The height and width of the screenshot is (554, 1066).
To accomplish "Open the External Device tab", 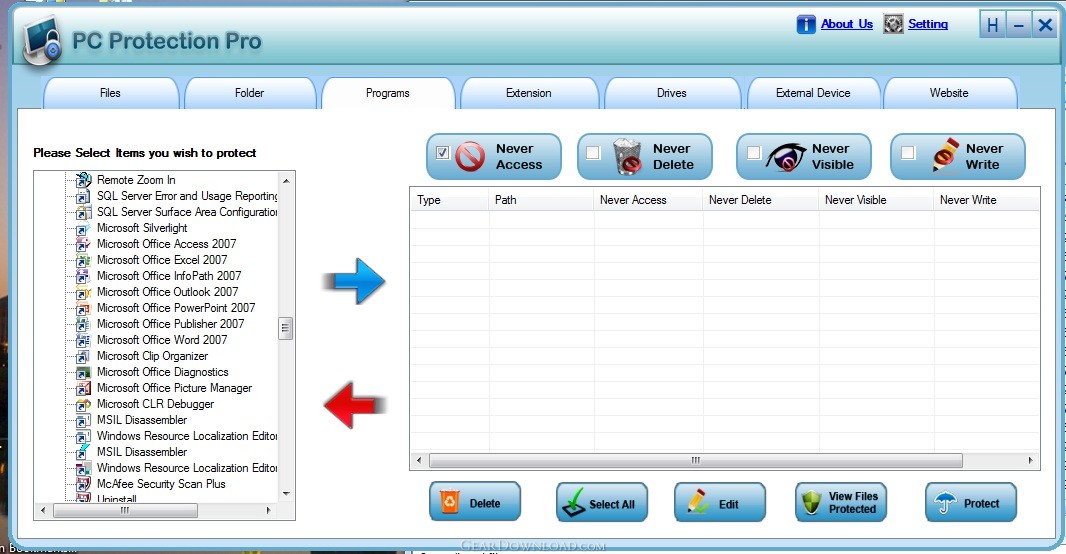I will [813, 93].
